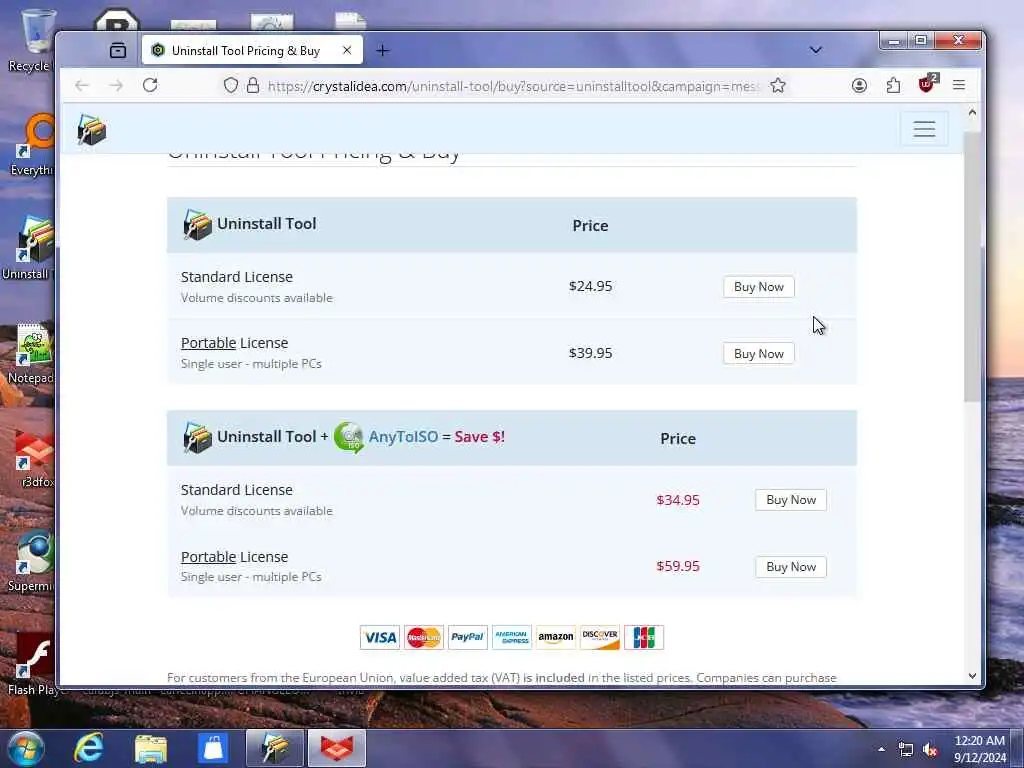Screen dimensions: 1024x768
Task: Close the Uninstall Tool Pricing tab
Action: [347, 50]
